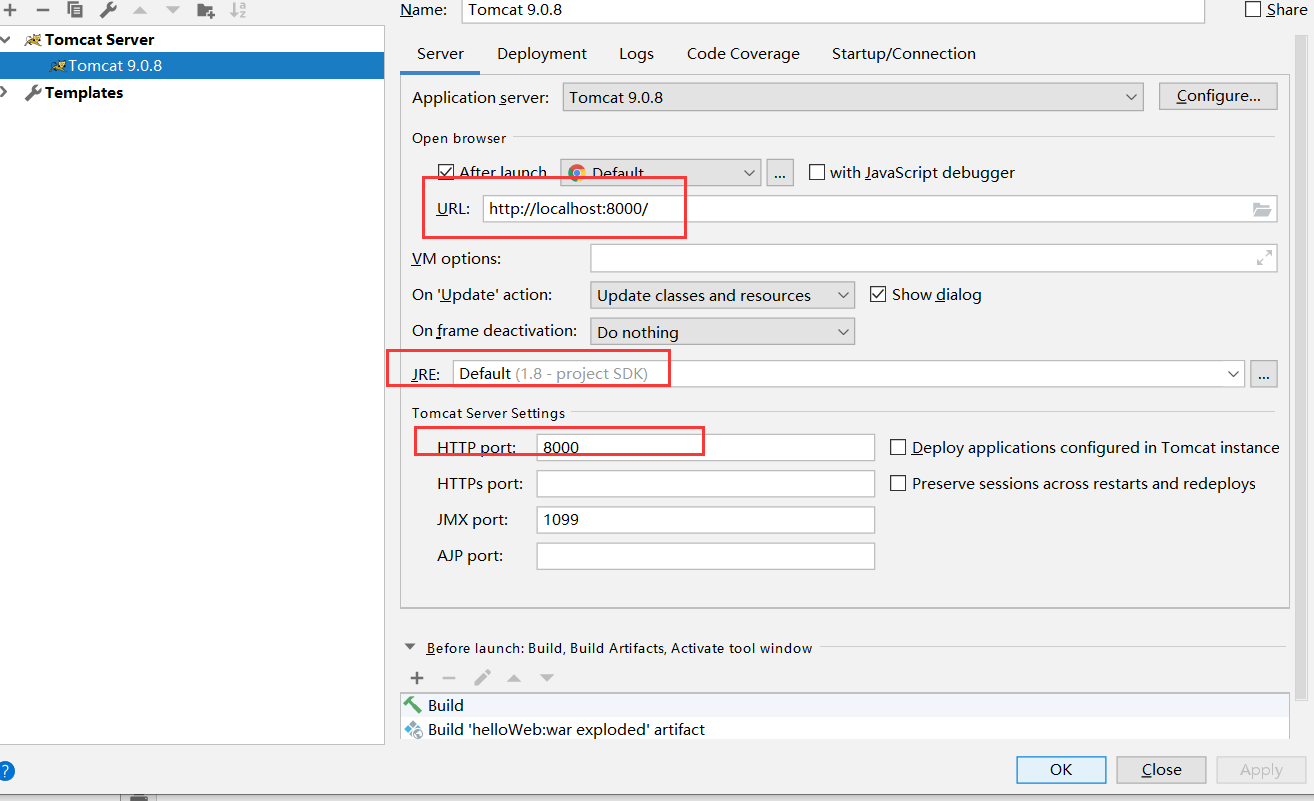1314x801 pixels.
Task: Click the Name field
Action: point(835,10)
